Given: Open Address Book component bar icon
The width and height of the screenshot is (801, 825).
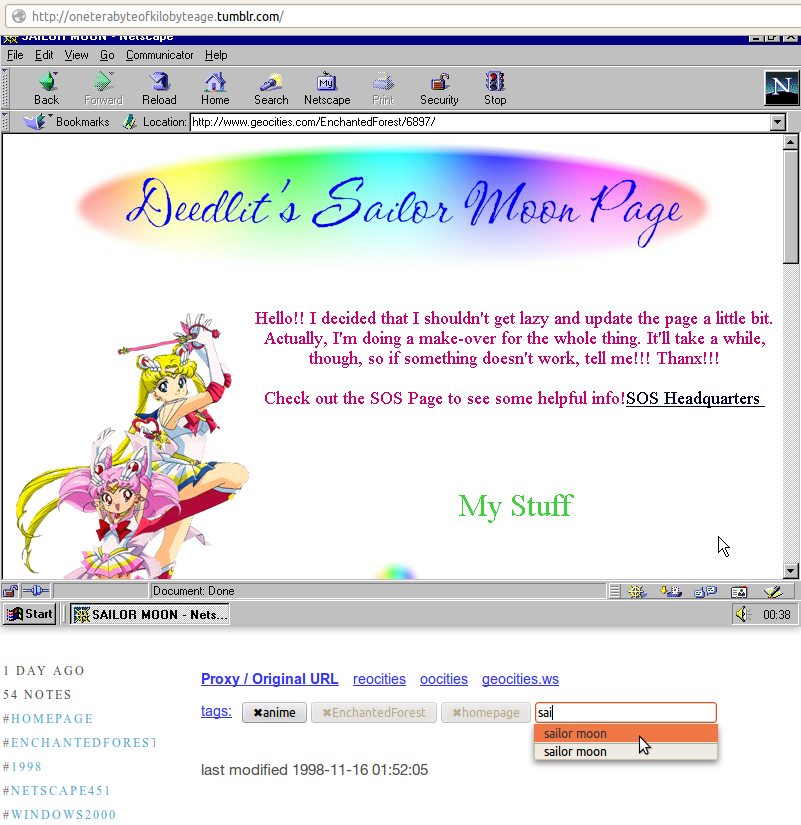Looking at the screenshot, I should point(739,592).
